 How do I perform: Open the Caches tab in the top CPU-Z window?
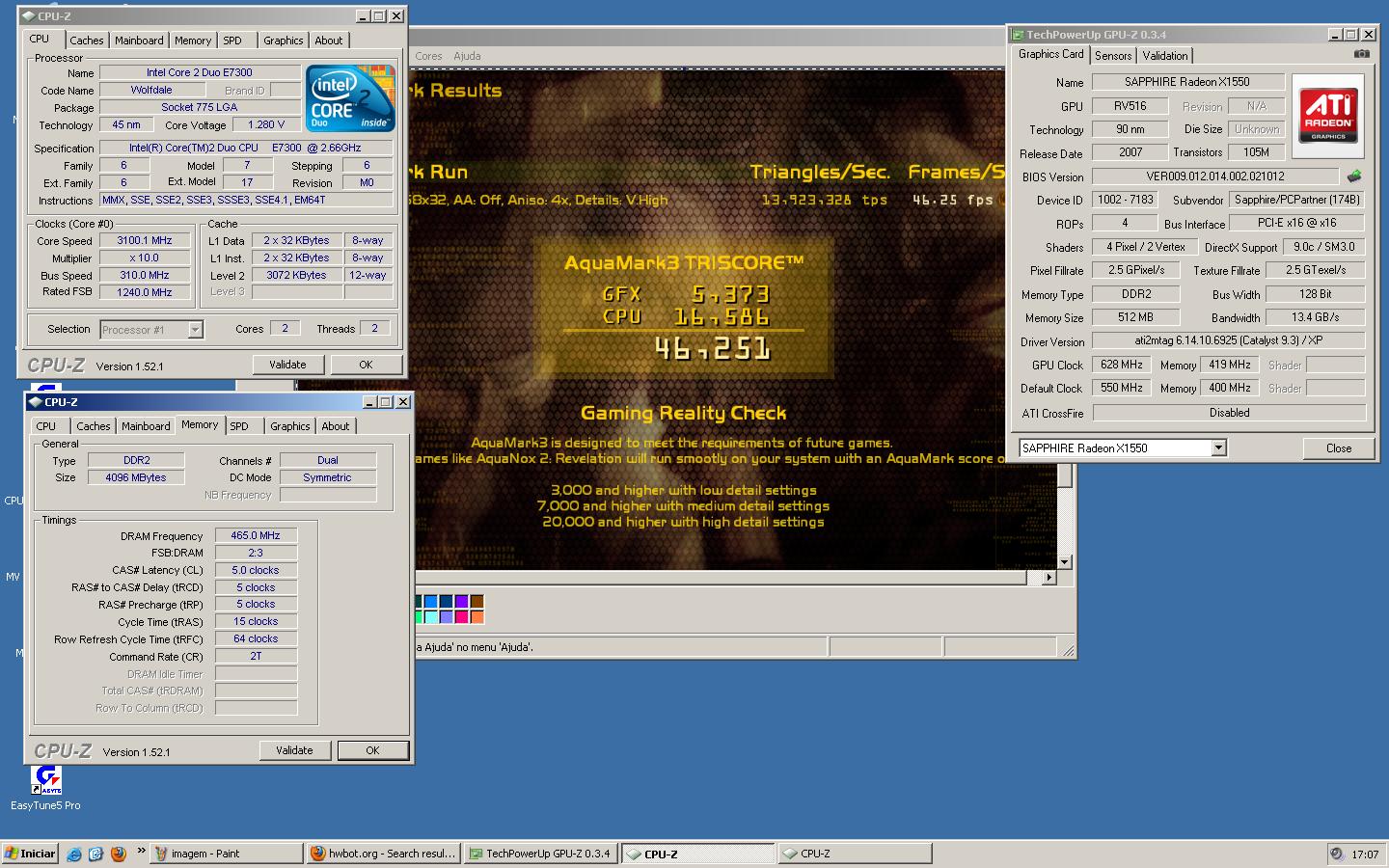(x=86, y=41)
